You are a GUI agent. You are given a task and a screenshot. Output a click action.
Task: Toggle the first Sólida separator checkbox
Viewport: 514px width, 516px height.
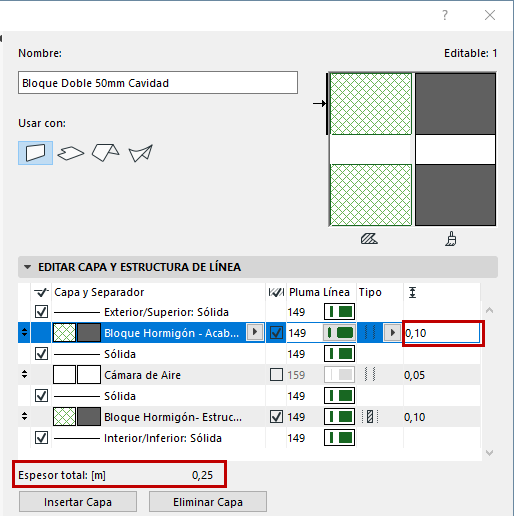click(x=41, y=354)
